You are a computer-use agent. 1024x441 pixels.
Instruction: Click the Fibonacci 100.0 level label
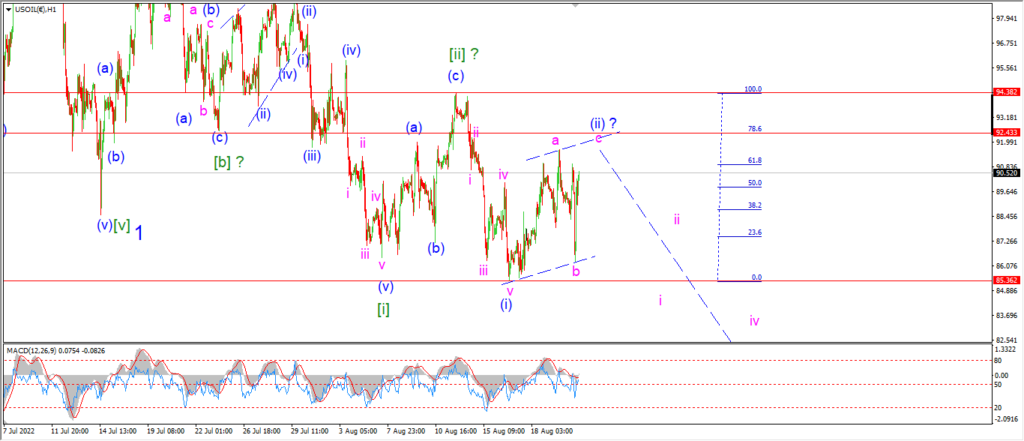point(754,90)
